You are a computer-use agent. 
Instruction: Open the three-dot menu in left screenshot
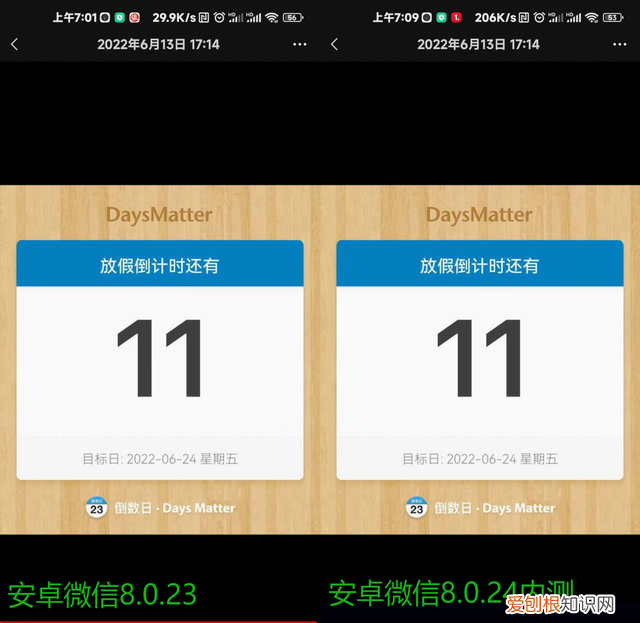coord(300,44)
